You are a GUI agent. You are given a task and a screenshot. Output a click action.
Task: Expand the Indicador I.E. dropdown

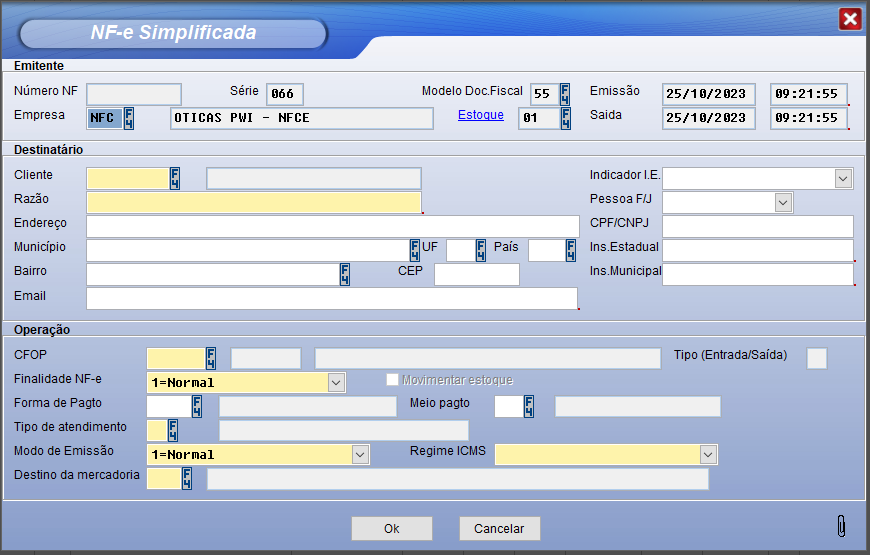843,179
